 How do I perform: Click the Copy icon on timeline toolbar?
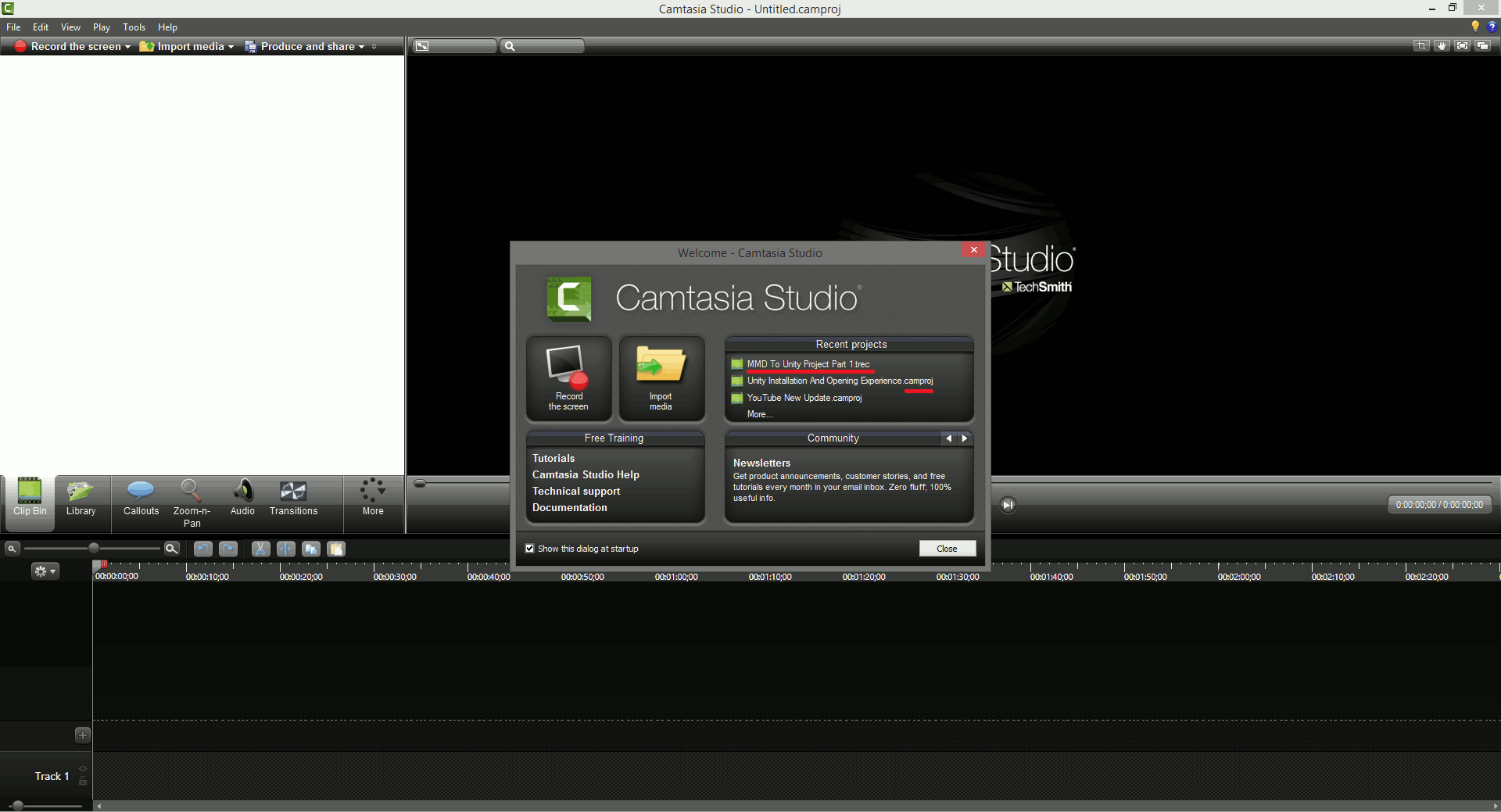[x=311, y=549]
